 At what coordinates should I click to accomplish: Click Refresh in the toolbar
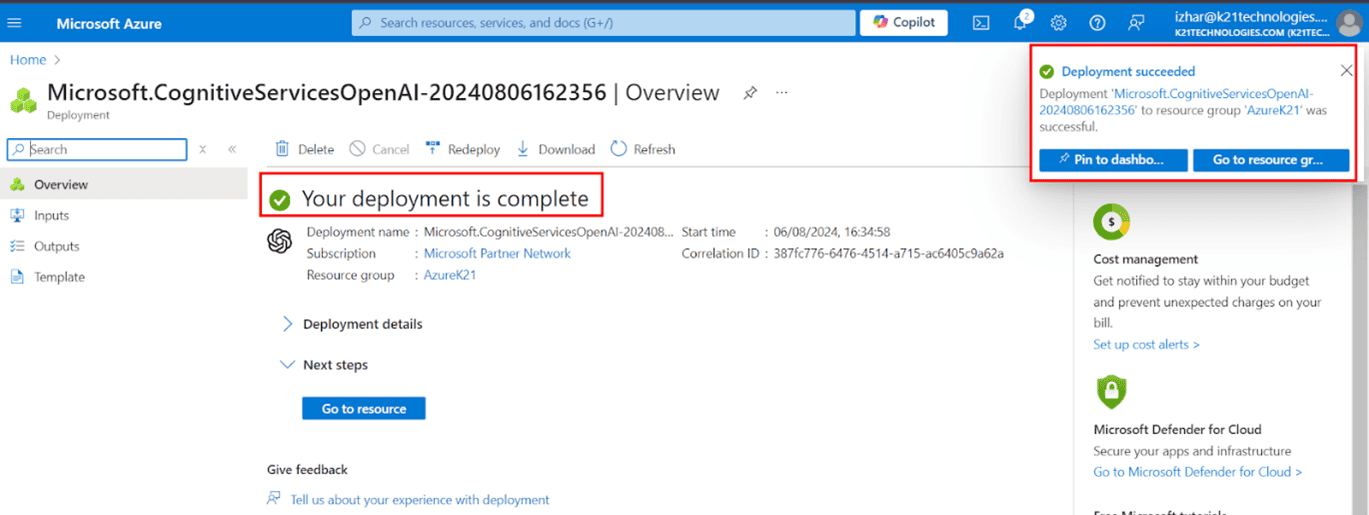643,149
